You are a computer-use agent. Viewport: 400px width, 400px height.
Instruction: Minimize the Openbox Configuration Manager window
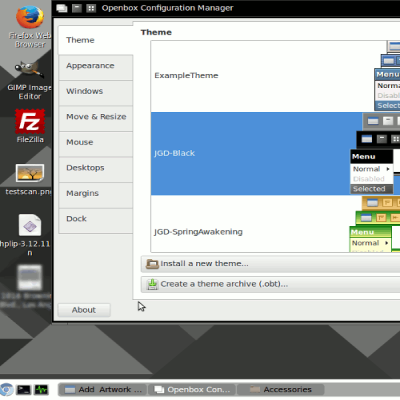[x=77, y=8]
